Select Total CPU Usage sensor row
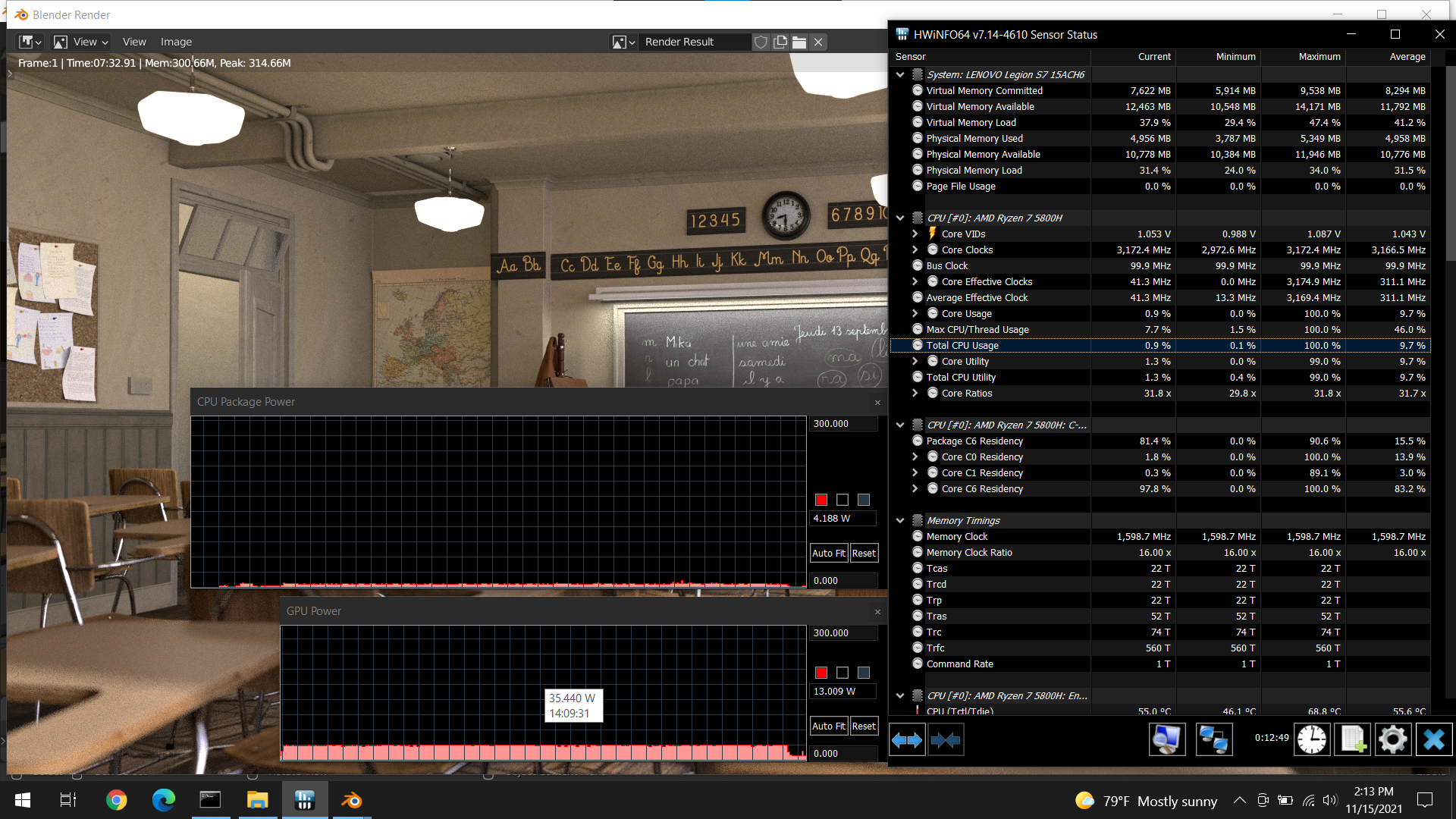The width and height of the screenshot is (1456, 819). click(x=1160, y=345)
